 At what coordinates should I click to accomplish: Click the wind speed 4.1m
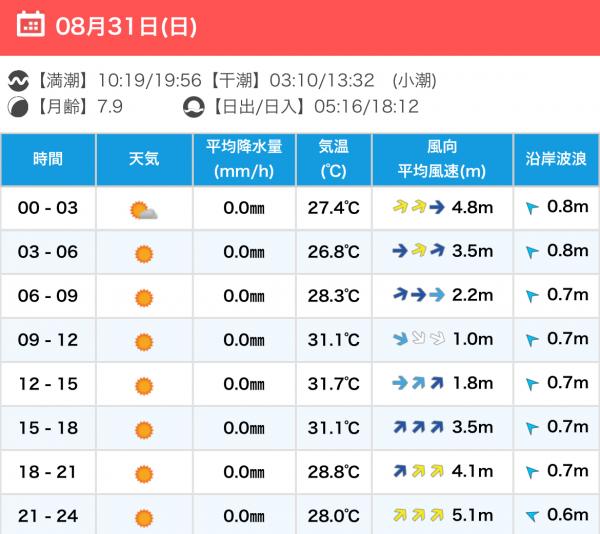473,471
